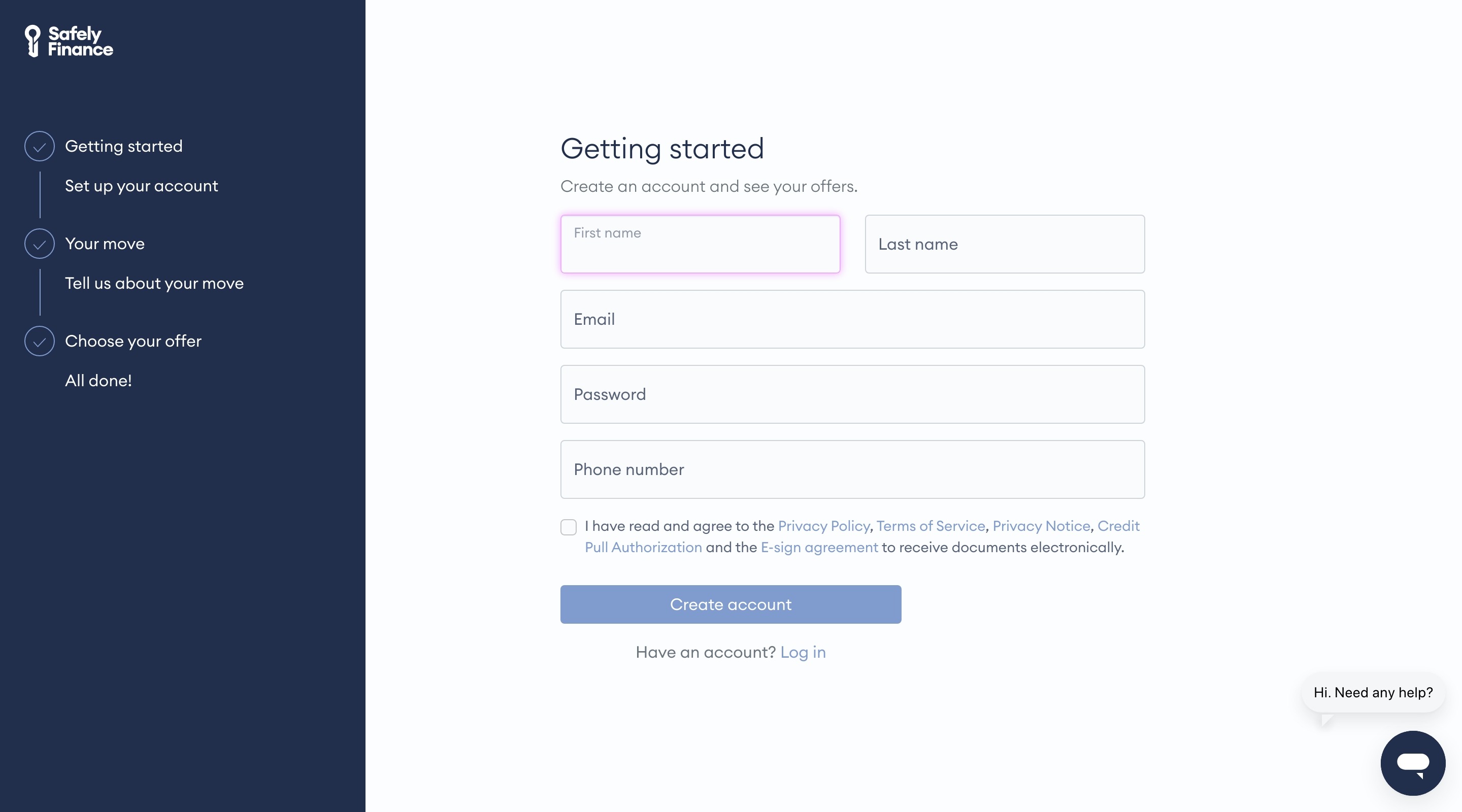The width and height of the screenshot is (1462, 812).
Task: Click the Email input field
Action: point(852,319)
